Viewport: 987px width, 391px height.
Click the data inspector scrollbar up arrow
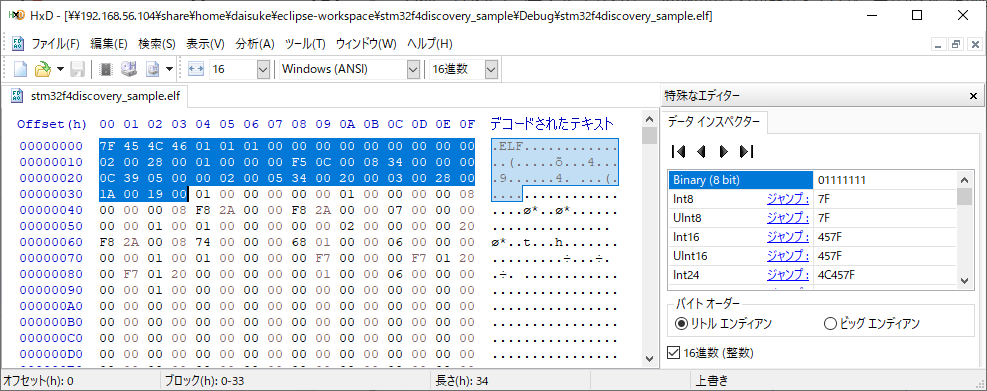pos(964,179)
